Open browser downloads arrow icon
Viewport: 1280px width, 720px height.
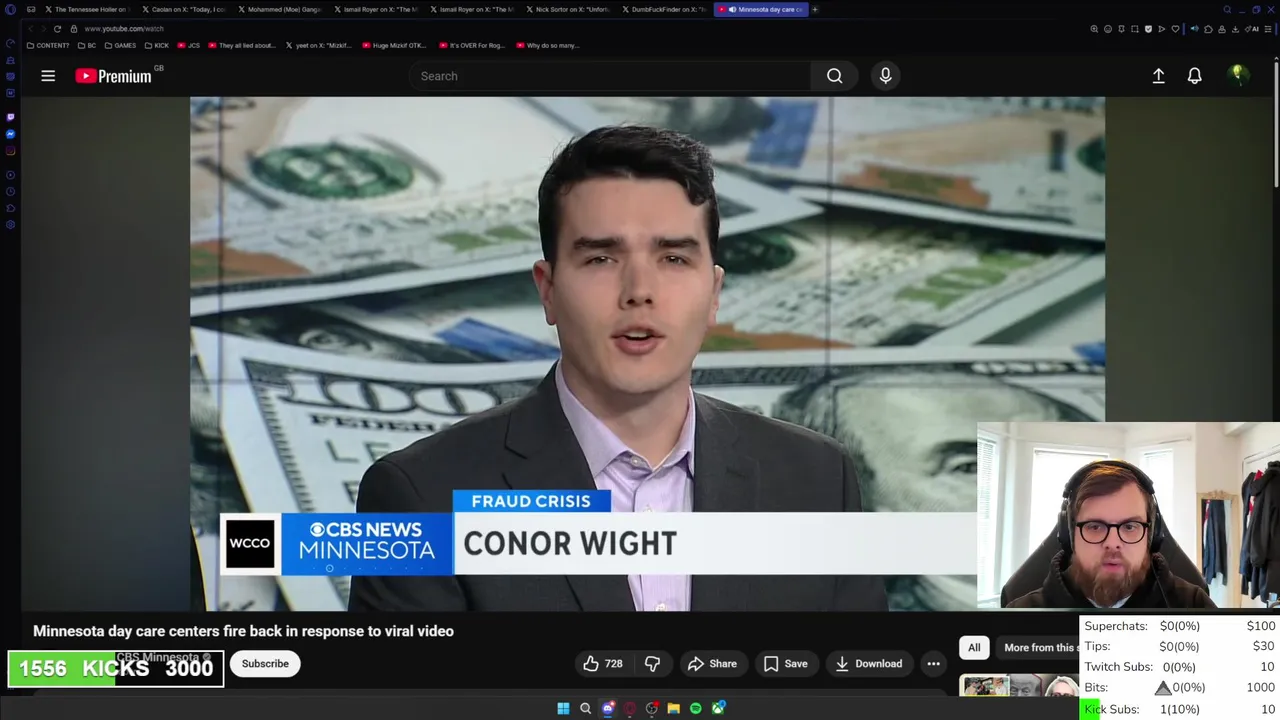click(1235, 29)
